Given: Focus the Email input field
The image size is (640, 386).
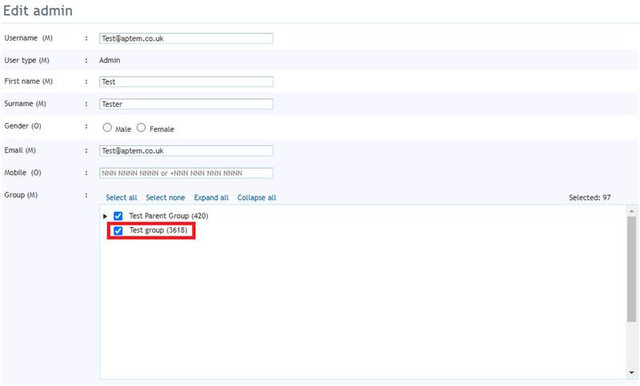Looking at the screenshot, I should click(186, 151).
